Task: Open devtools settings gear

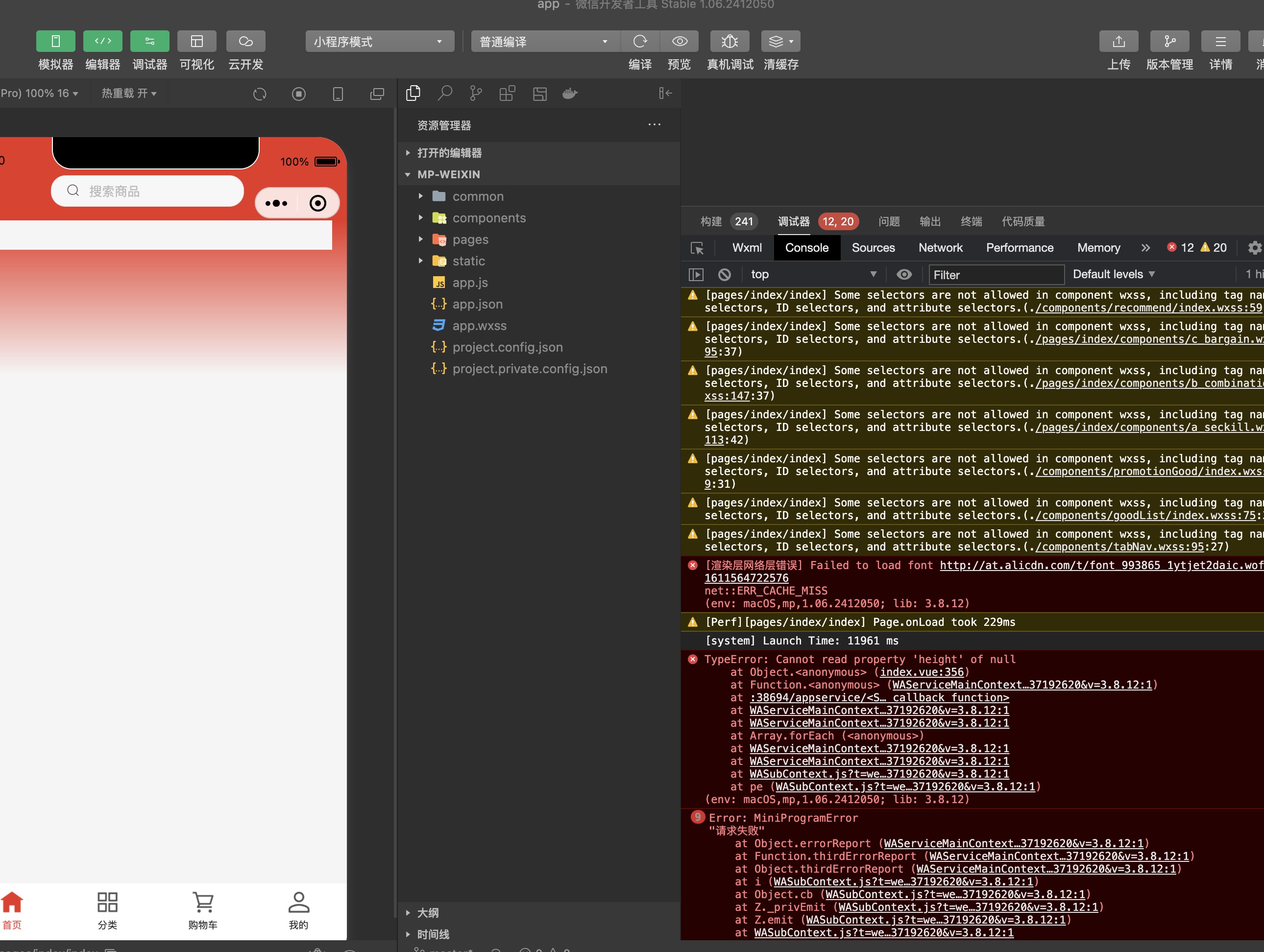Action: (1254, 247)
